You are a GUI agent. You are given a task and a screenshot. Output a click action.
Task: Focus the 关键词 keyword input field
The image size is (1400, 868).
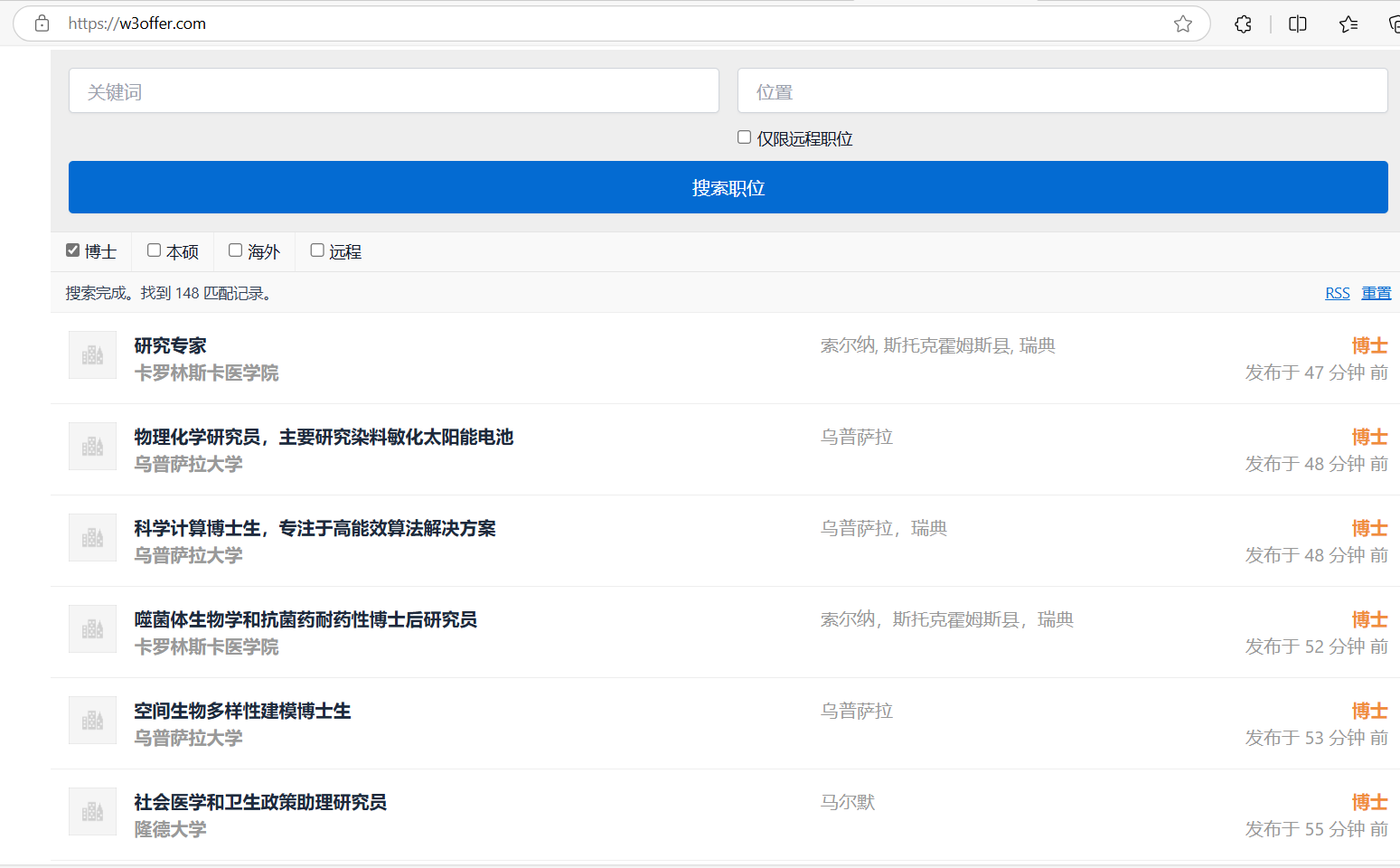coord(394,91)
